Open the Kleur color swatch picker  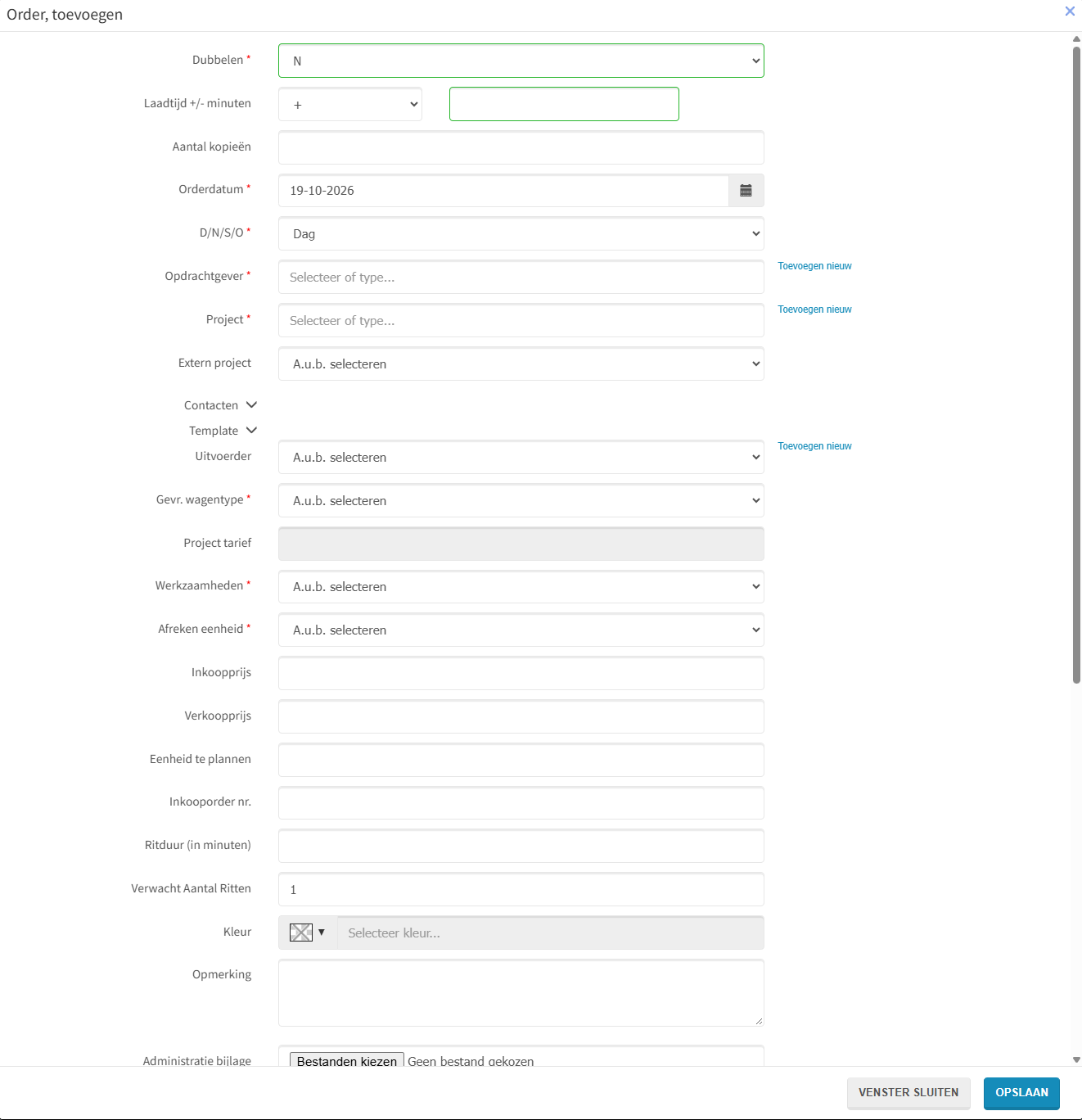coord(308,933)
